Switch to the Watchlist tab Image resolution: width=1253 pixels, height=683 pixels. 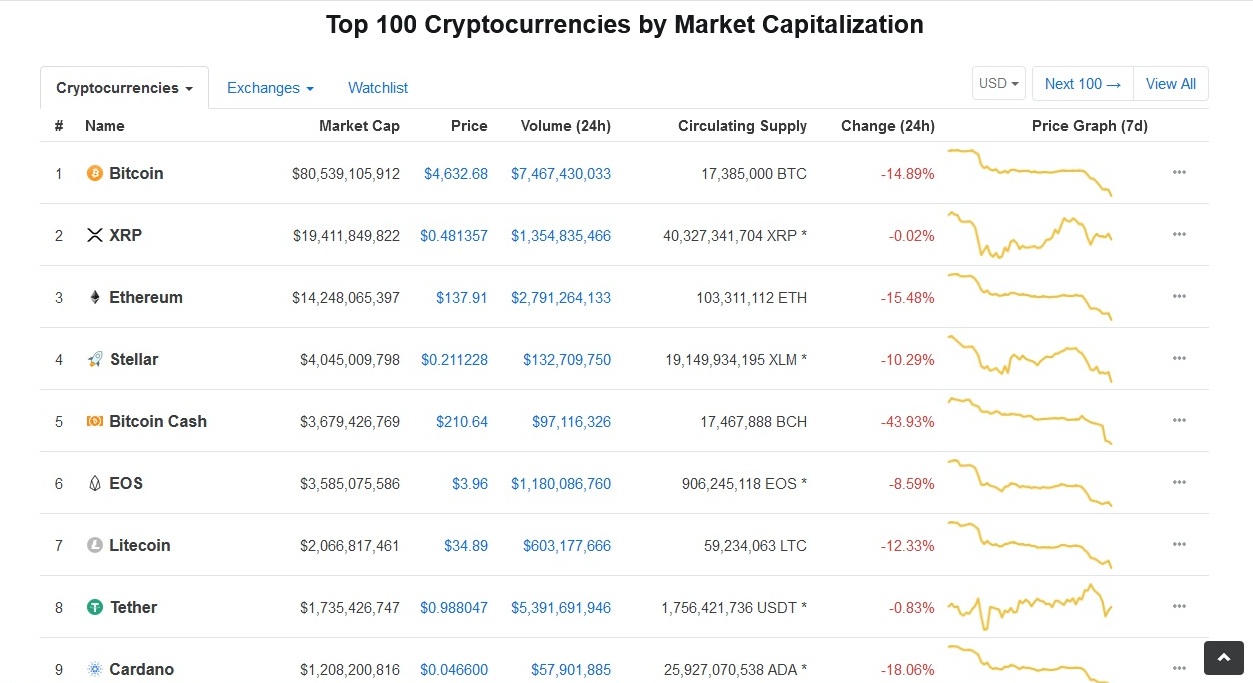point(378,88)
